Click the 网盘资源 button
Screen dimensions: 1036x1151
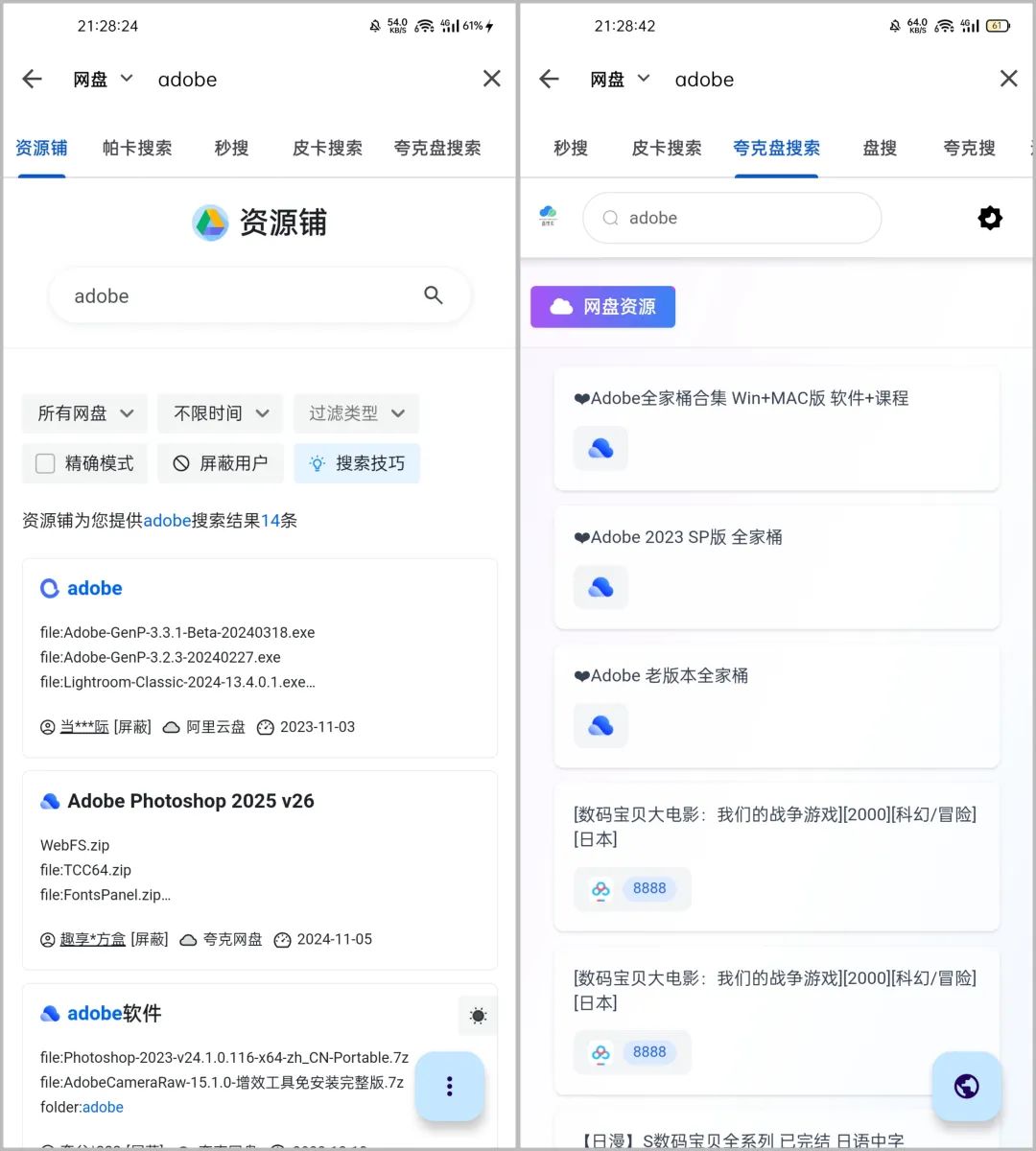pos(602,307)
